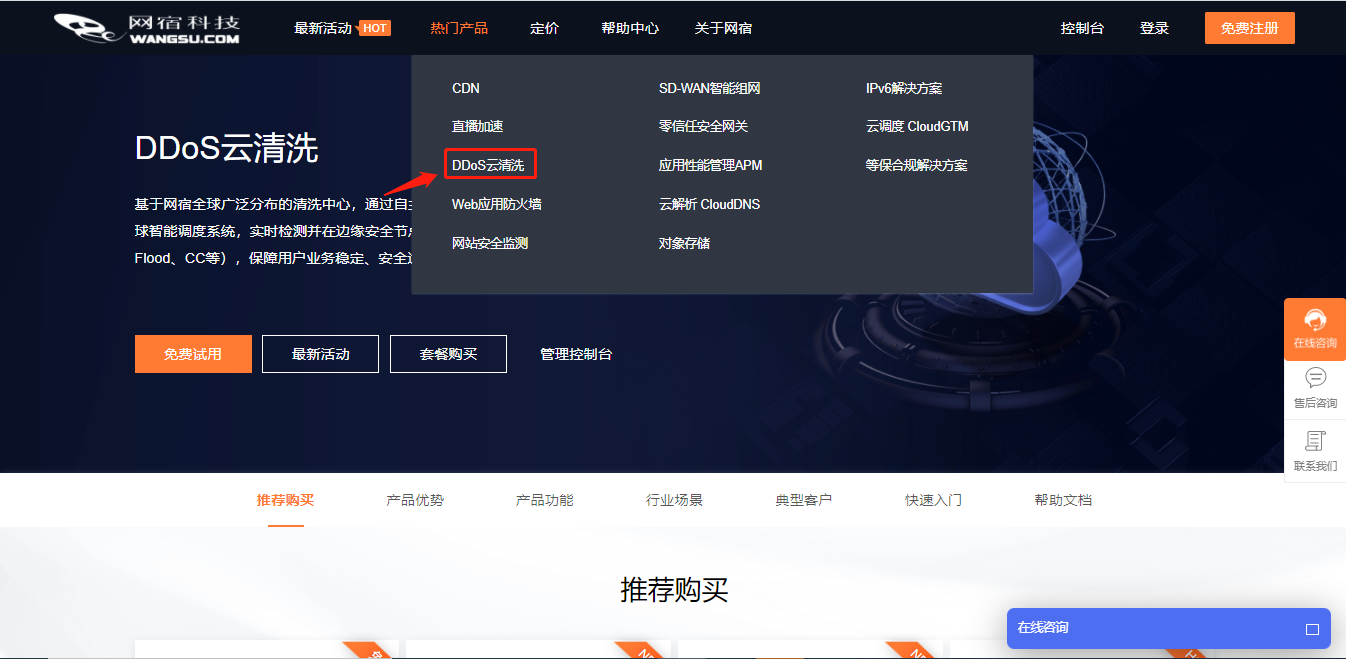This screenshot has height=659, width=1346.
Task: Click the online consultation headset icon
Action: click(x=1315, y=320)
